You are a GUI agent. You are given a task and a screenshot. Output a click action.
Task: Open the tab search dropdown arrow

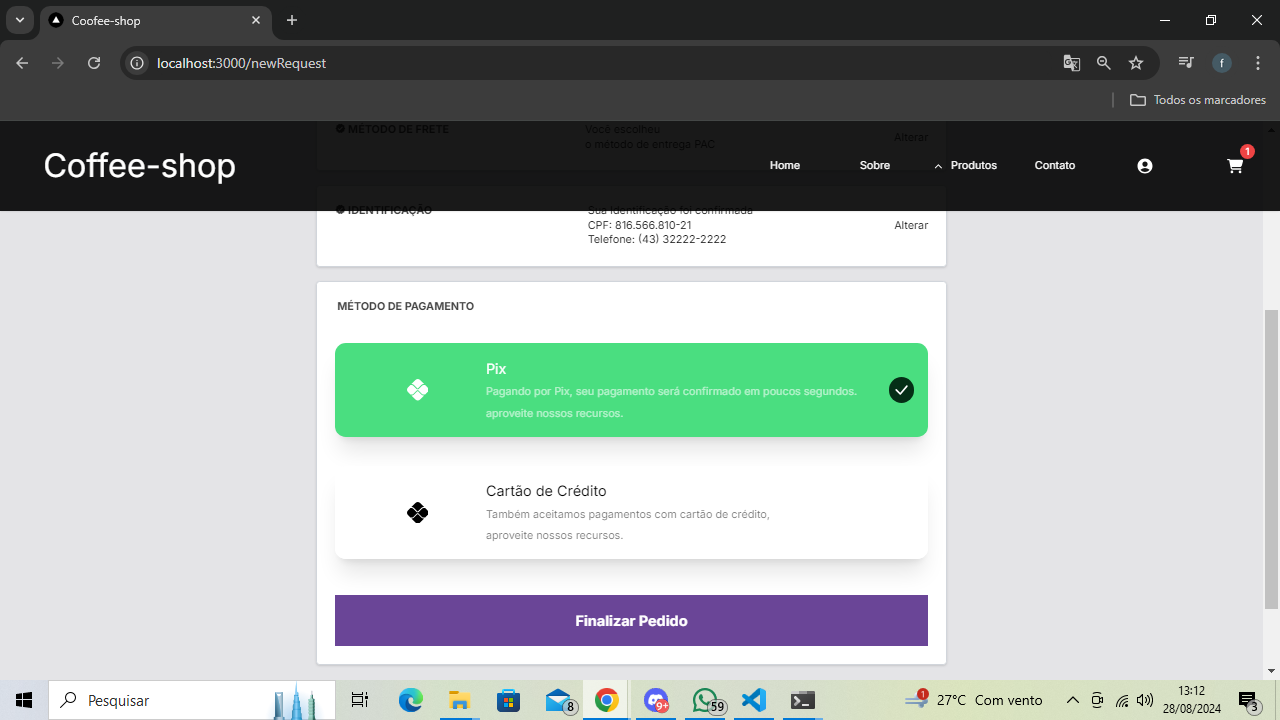(x=19, y=20)
